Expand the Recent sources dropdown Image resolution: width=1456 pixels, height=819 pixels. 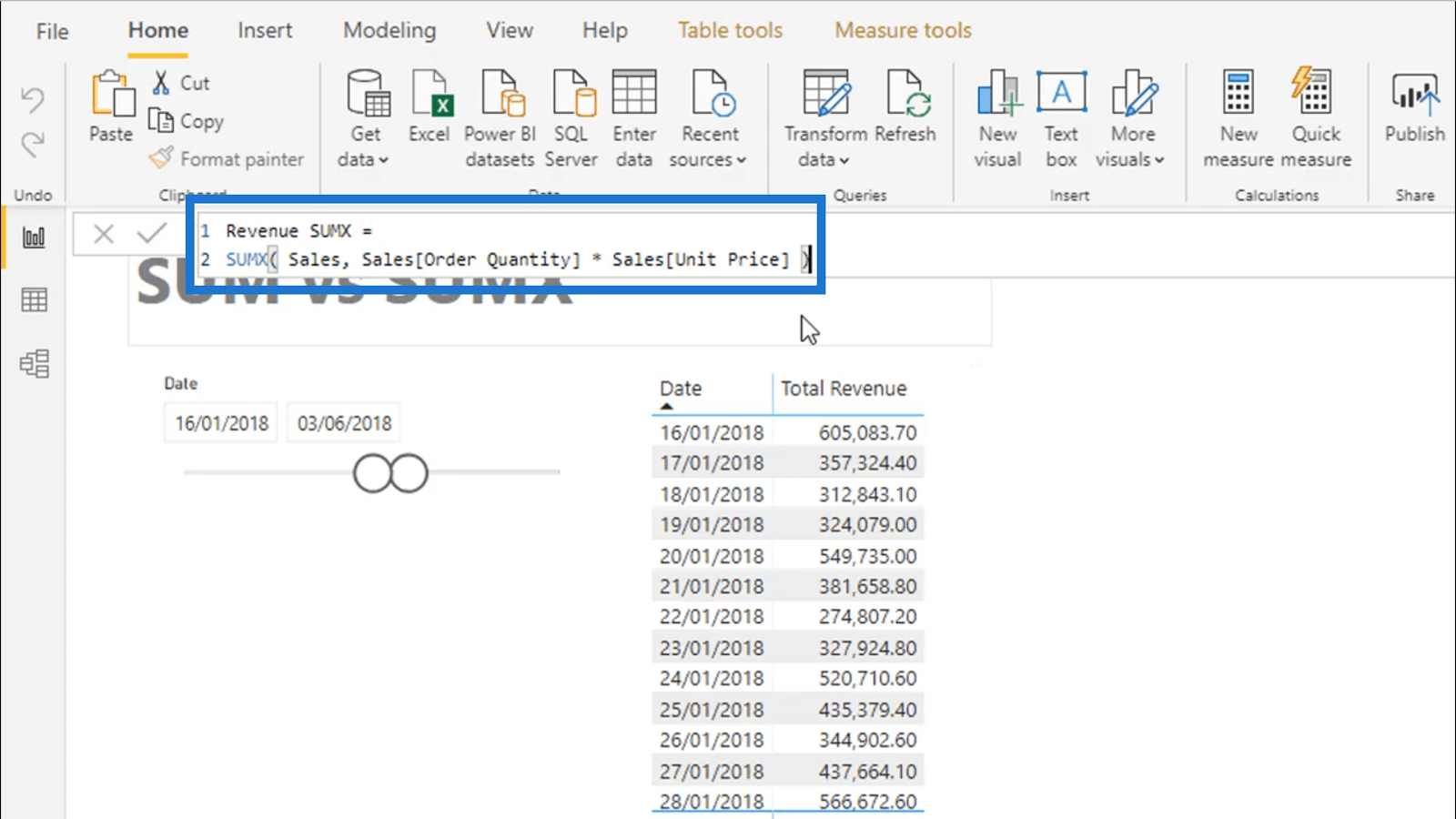click(x=709, y=119)
